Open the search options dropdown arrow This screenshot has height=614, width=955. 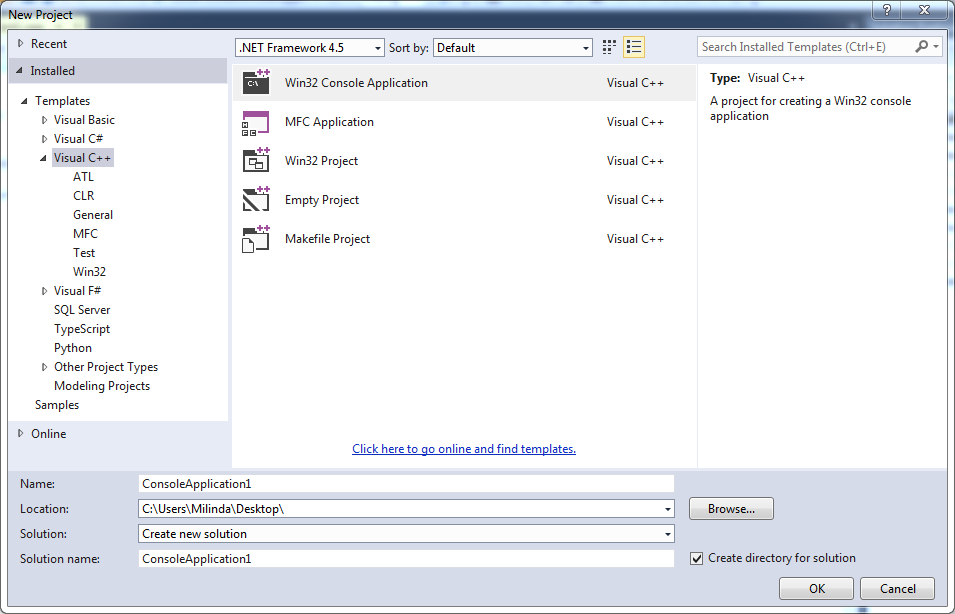click(936, 47)
